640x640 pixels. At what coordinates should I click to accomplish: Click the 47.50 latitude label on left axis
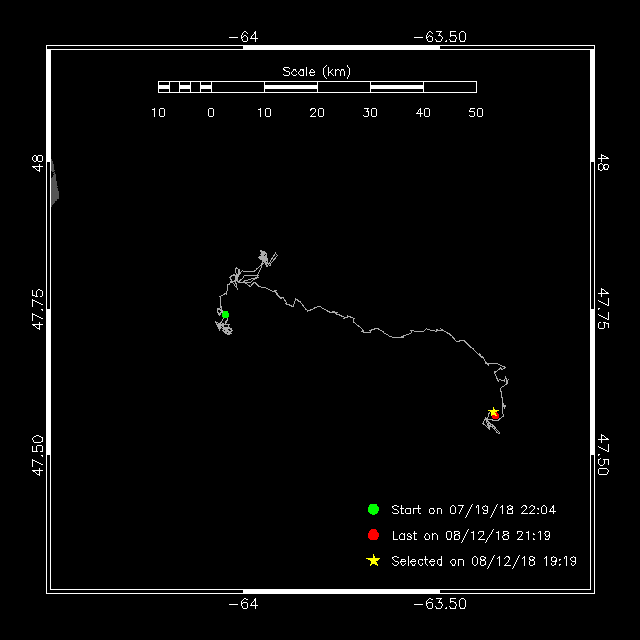pos(37,455)
